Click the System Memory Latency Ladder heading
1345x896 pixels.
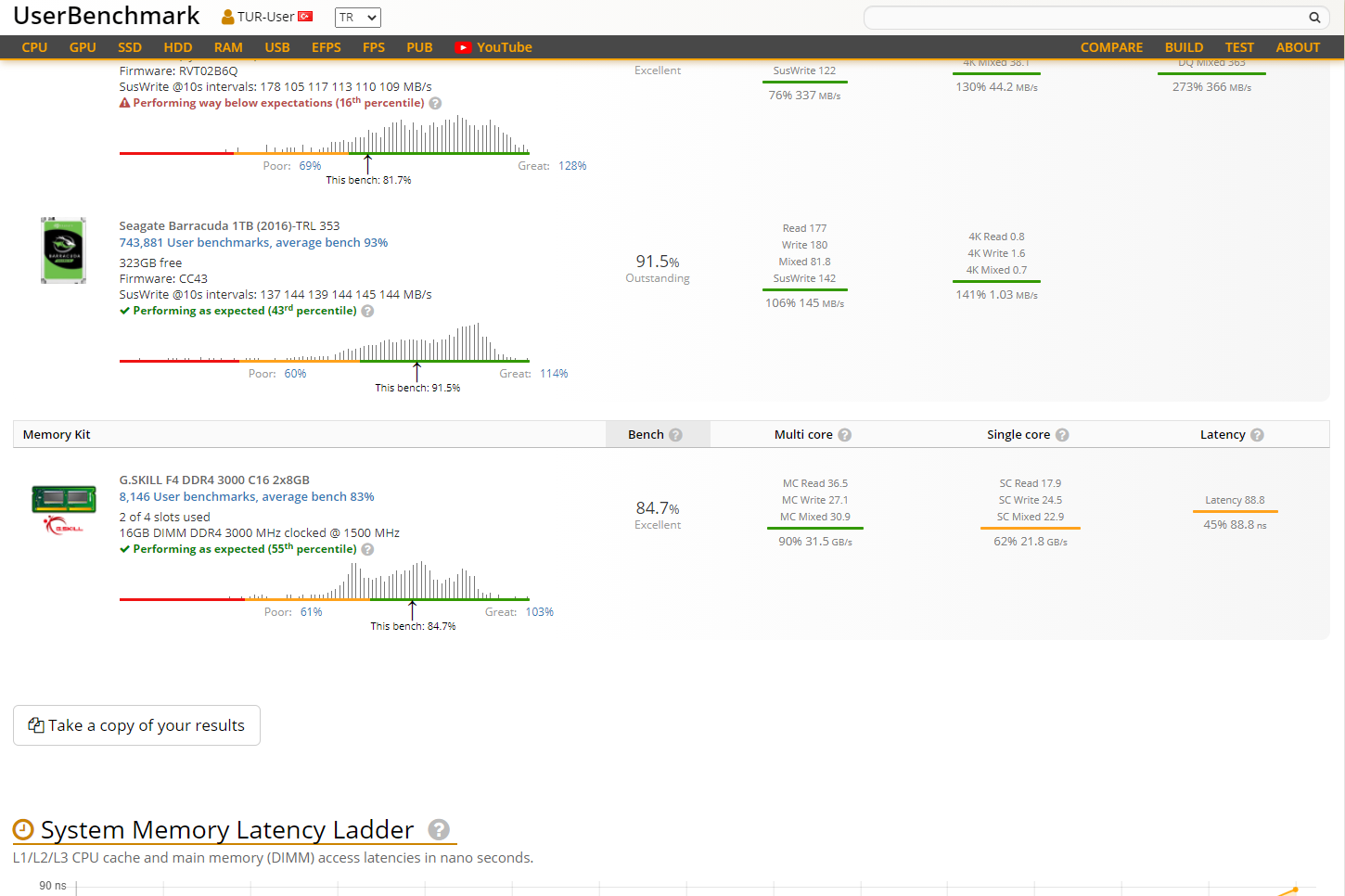tap(227, 830)
